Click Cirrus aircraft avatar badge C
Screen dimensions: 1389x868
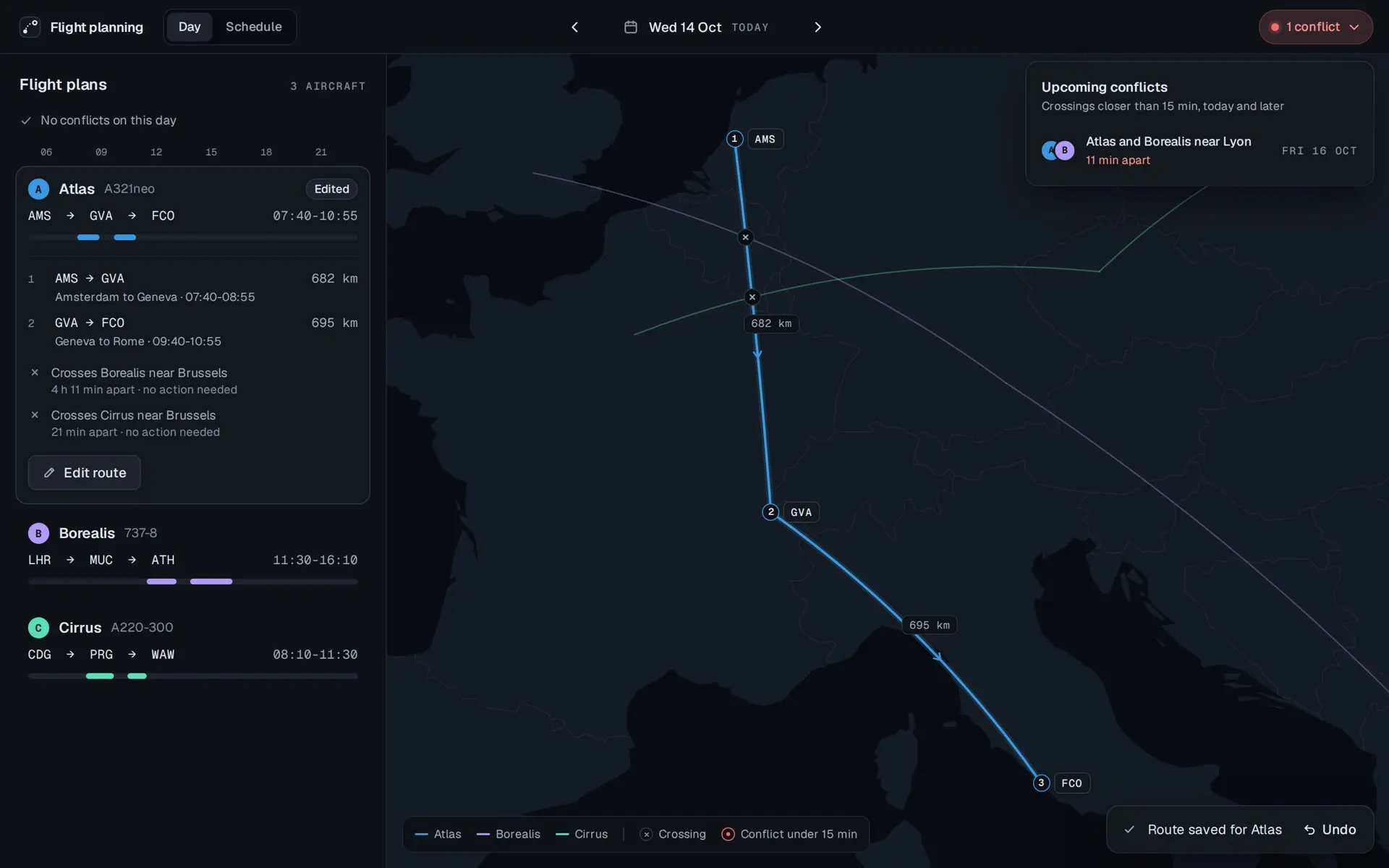point(38,627)
